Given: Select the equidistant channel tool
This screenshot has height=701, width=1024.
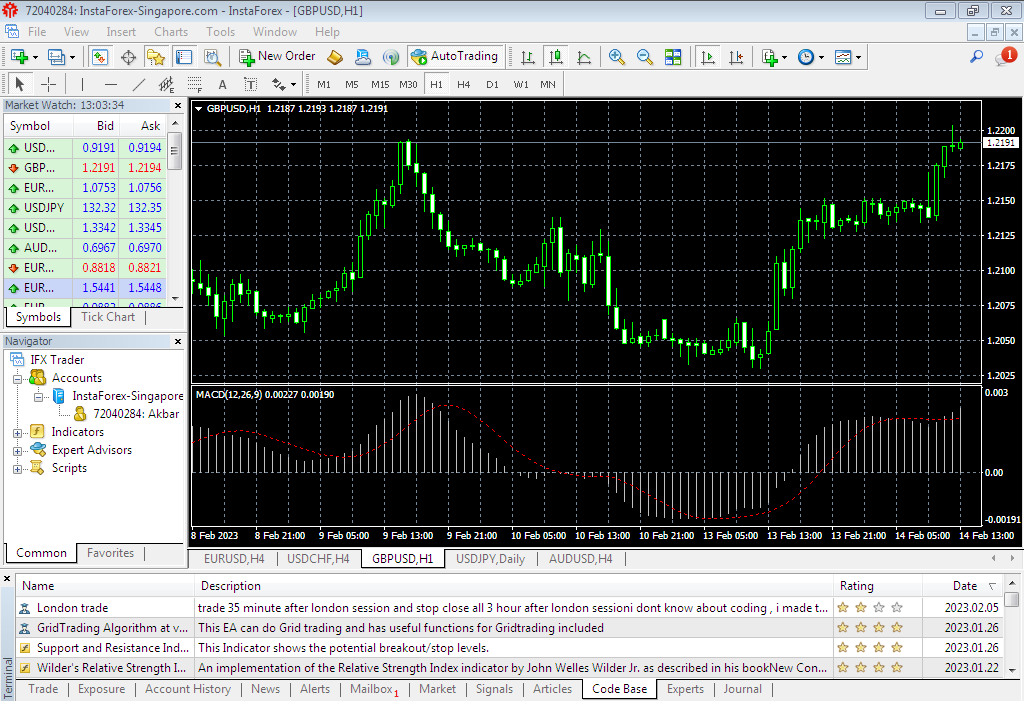Looking at the screenshot, I should (167, 84).
